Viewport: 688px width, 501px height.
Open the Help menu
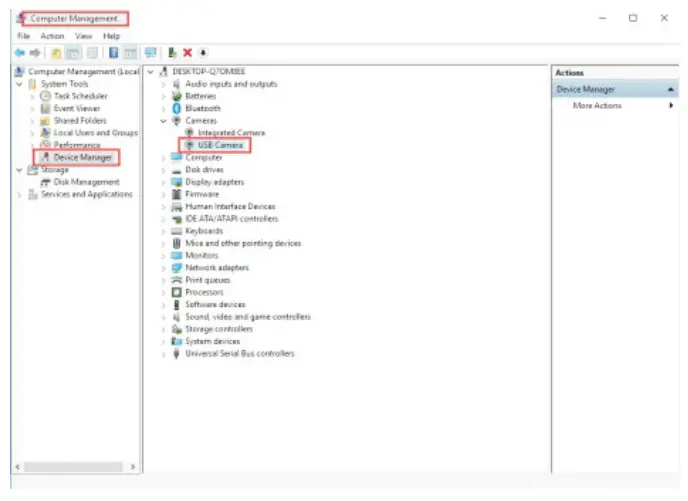pos(111,36)
